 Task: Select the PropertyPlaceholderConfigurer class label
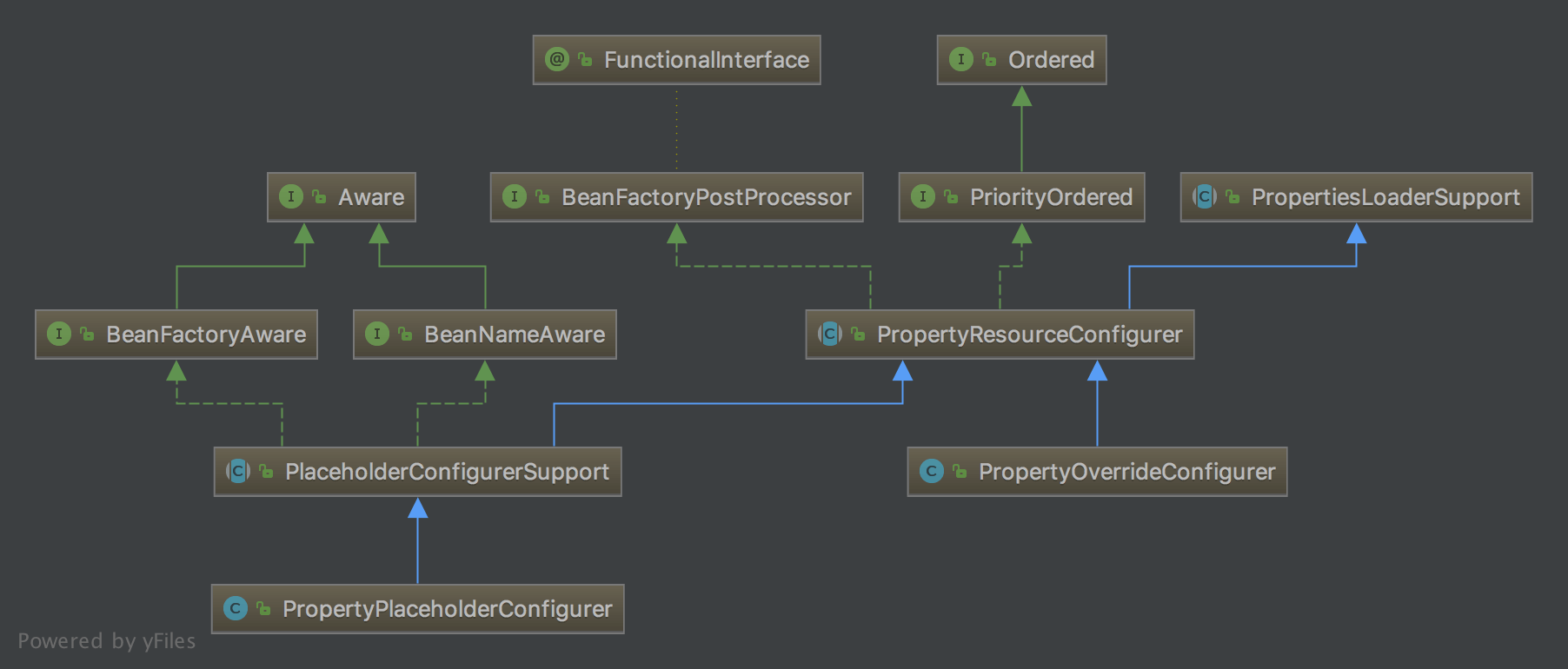pyautogui.click(x=447, y=609)
